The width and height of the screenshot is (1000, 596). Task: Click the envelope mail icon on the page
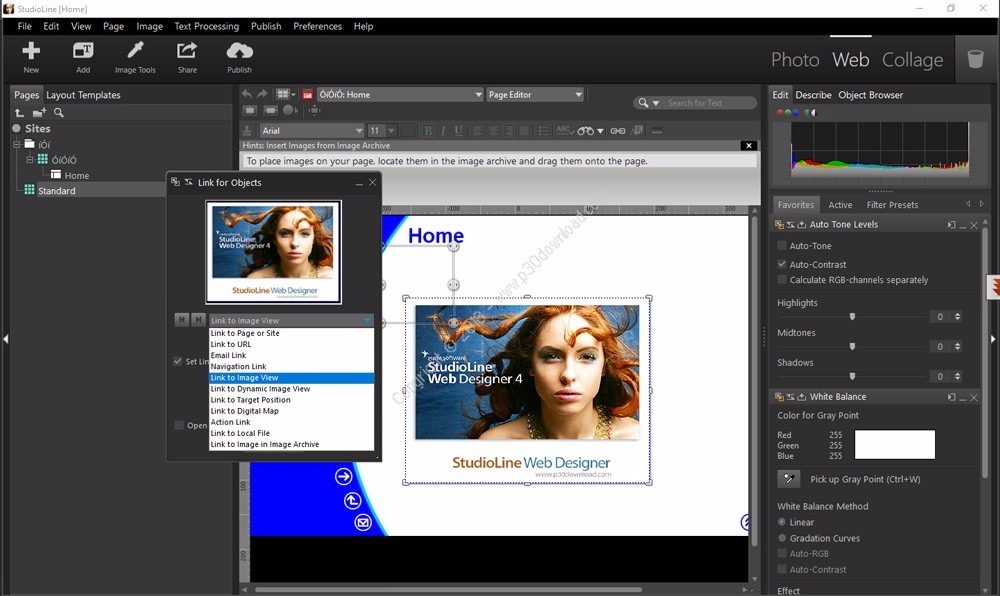tap(363, 523)
